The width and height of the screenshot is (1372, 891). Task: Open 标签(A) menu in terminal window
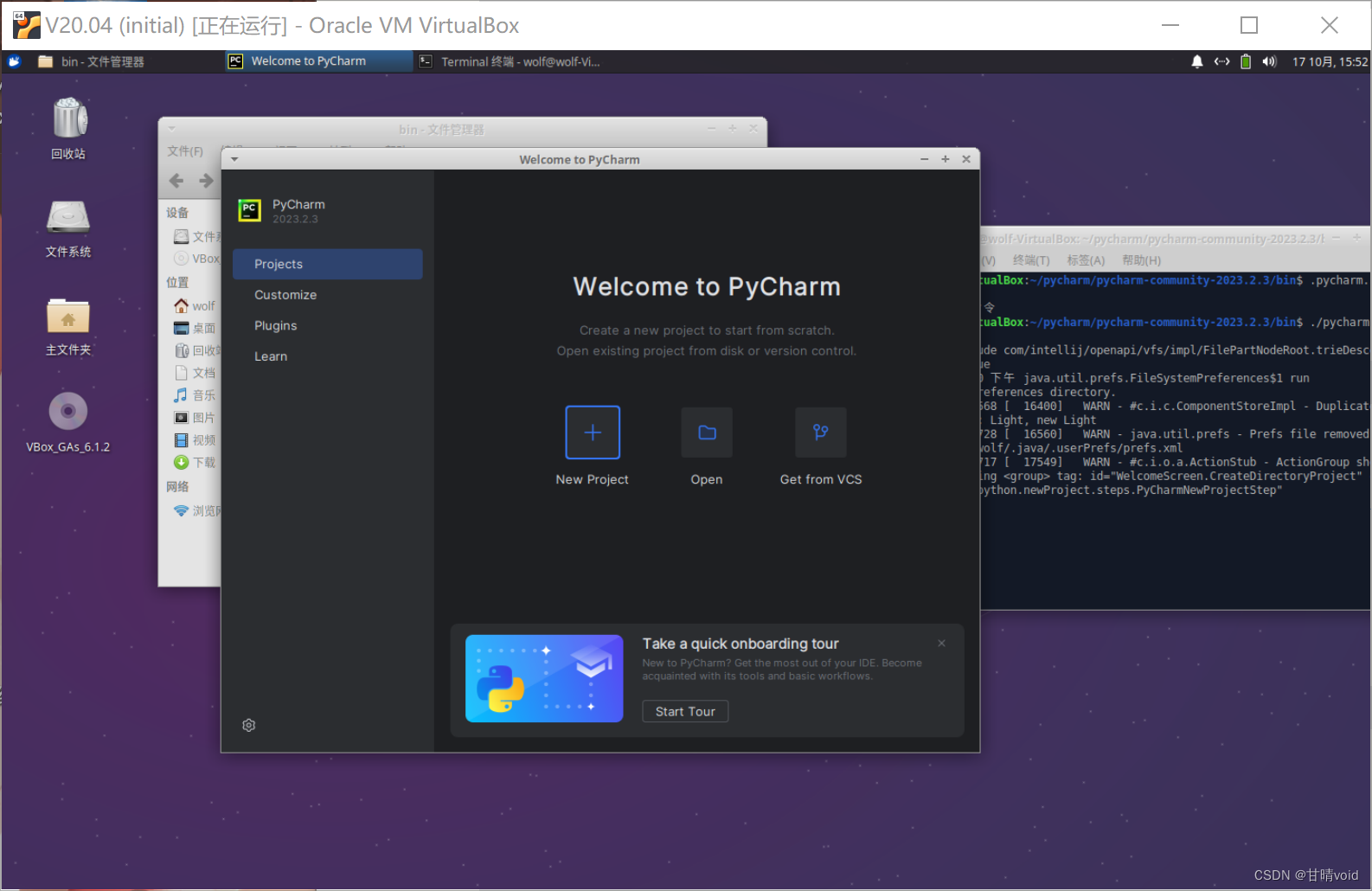(x=1086, y=260)
